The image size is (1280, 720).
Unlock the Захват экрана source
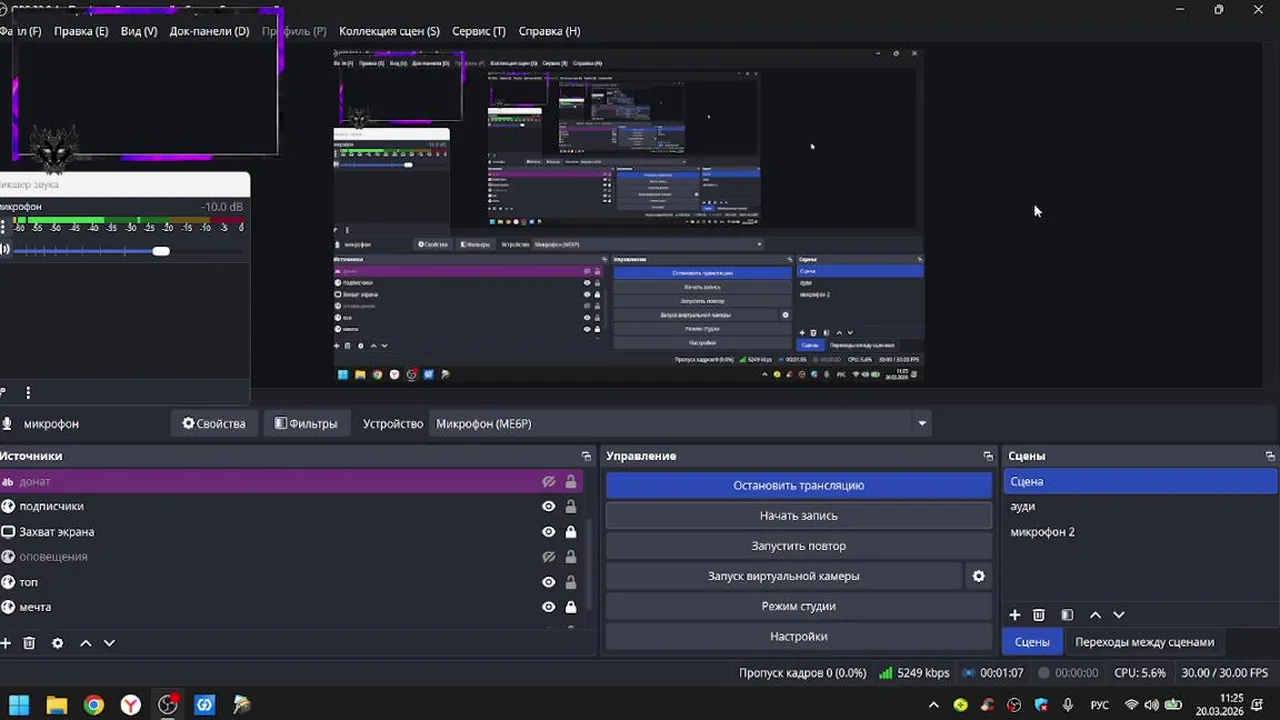coord(571,532)
